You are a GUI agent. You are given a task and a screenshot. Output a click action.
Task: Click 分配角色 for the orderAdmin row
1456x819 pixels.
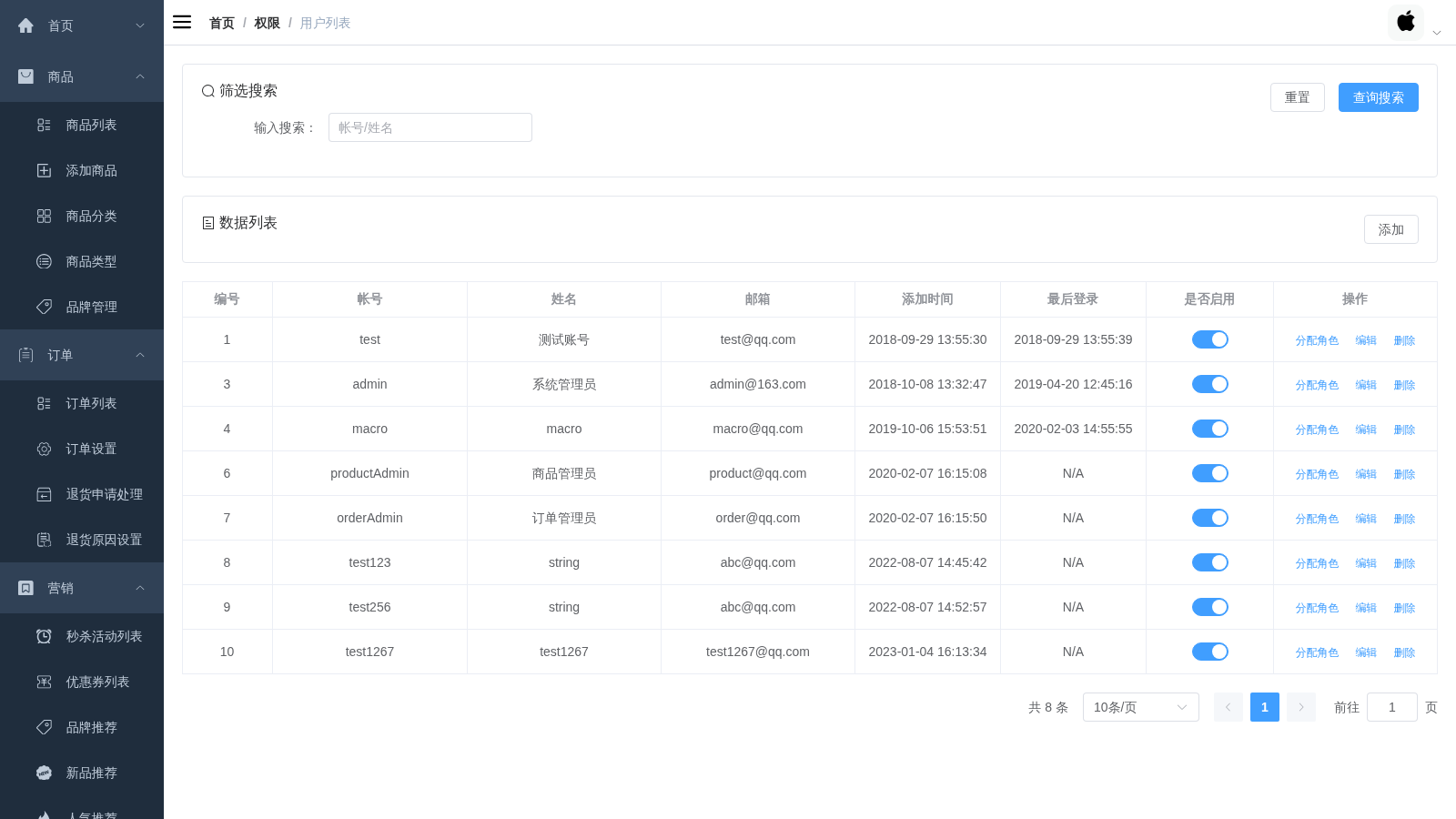pyautogui.click(x=1317, y=519)
